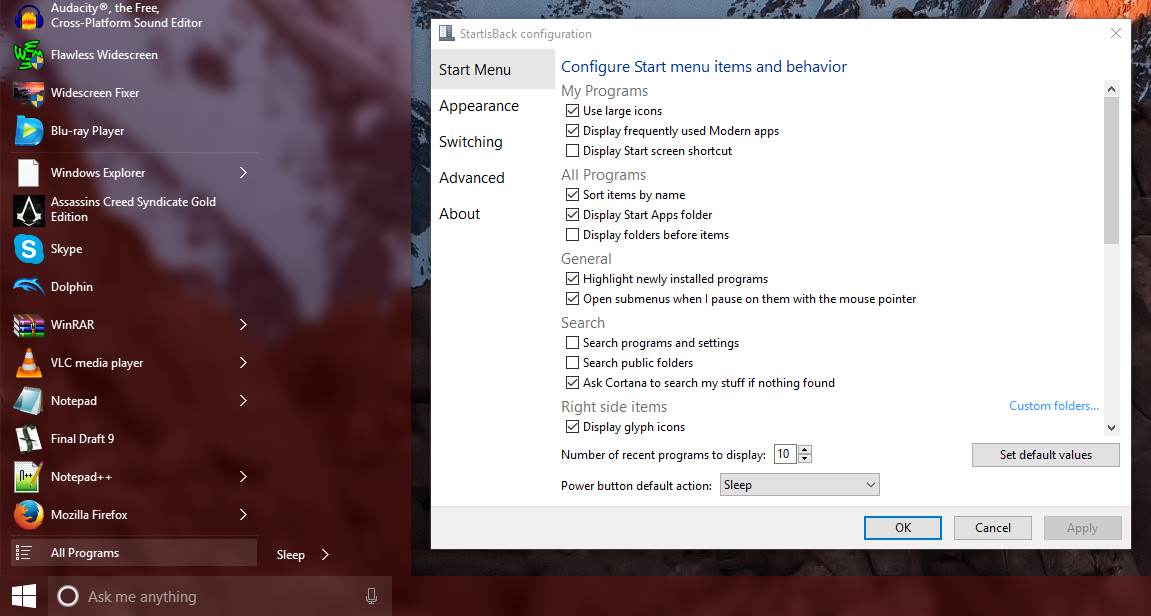Launch Assassins Creed Syndicate Gold Edition icon

[29, 210]
